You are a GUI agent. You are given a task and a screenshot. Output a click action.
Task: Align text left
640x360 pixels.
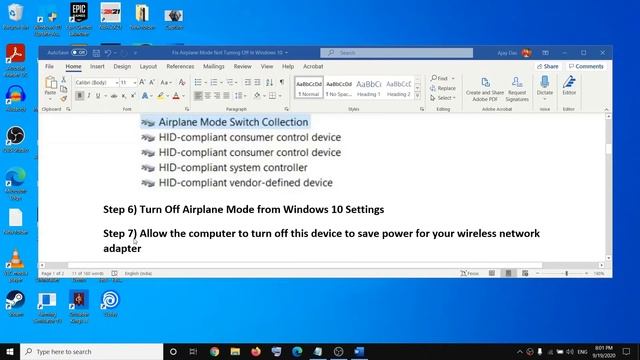pyautogui.click(x=198, y=96)
